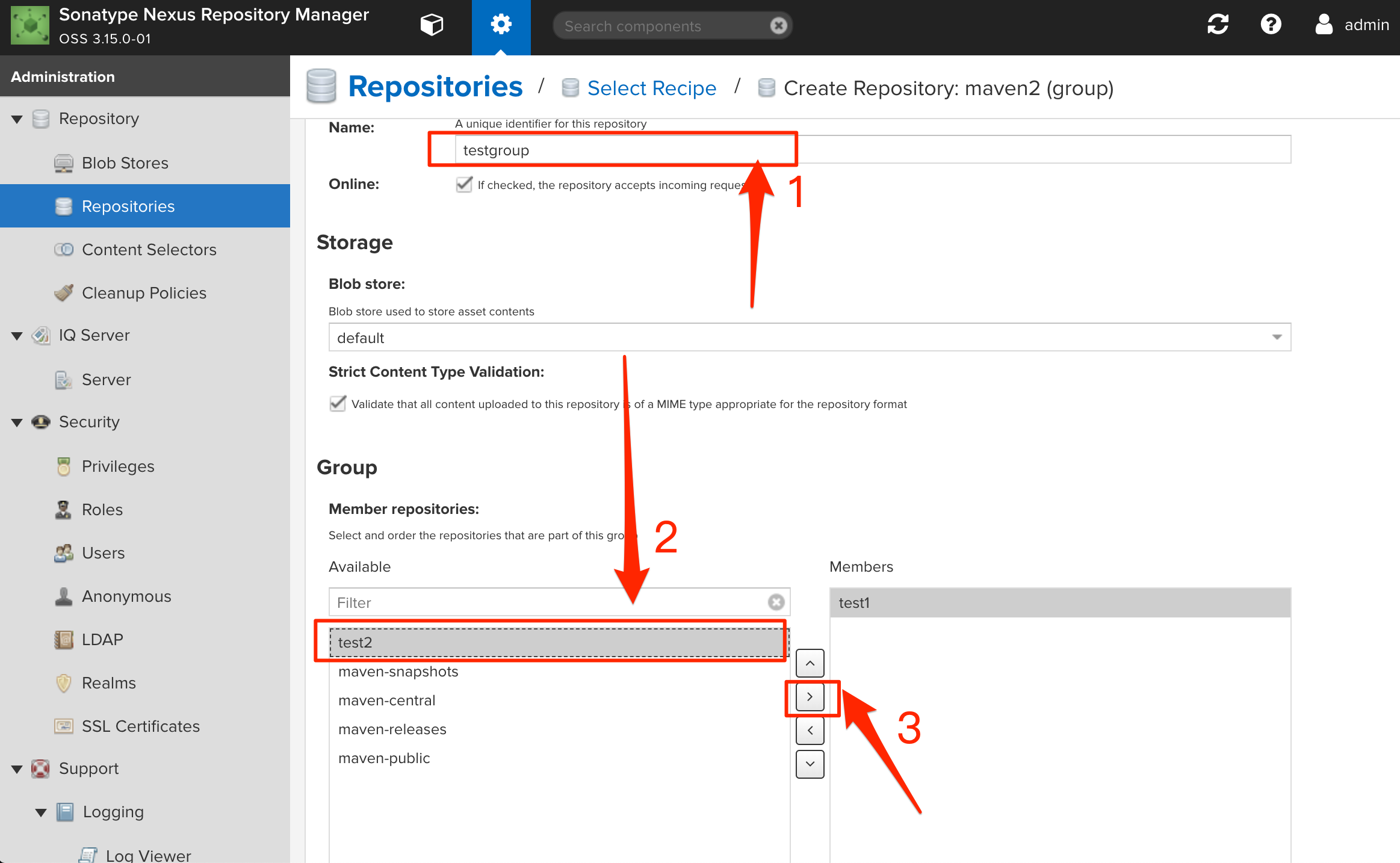Add selected repository to Members

(x=810, y=697)
